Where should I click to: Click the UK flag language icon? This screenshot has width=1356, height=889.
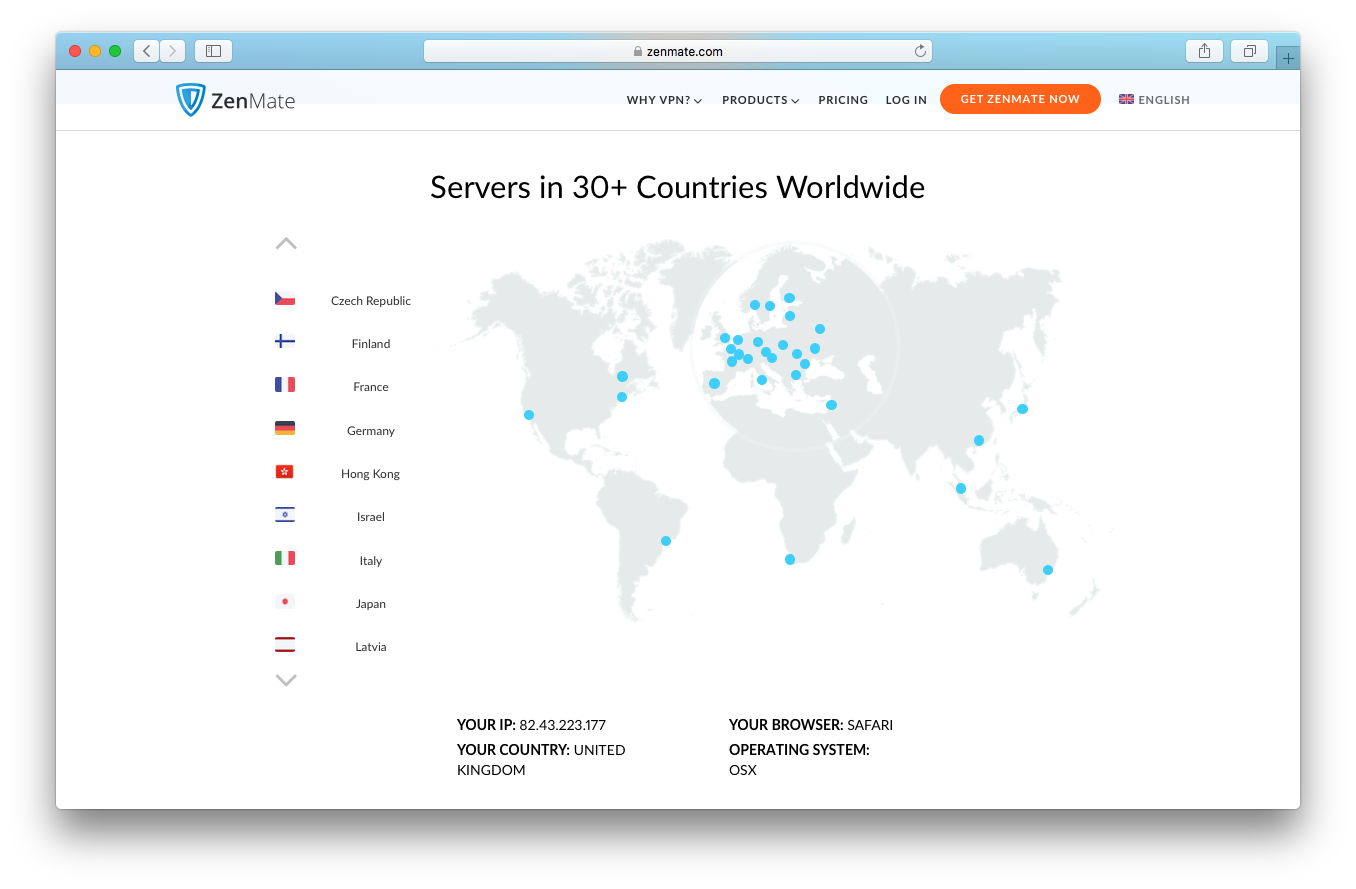1126,99
